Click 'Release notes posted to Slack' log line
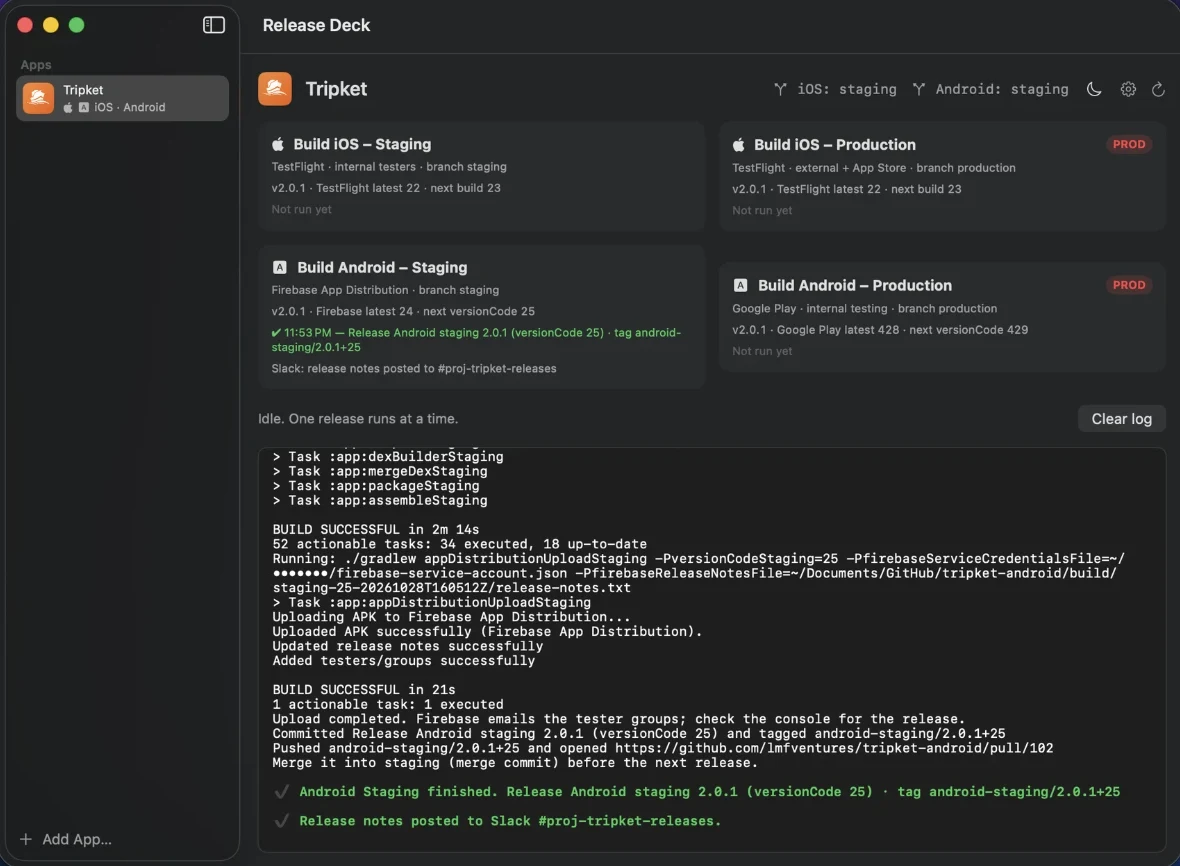 [x=510, y=821]
